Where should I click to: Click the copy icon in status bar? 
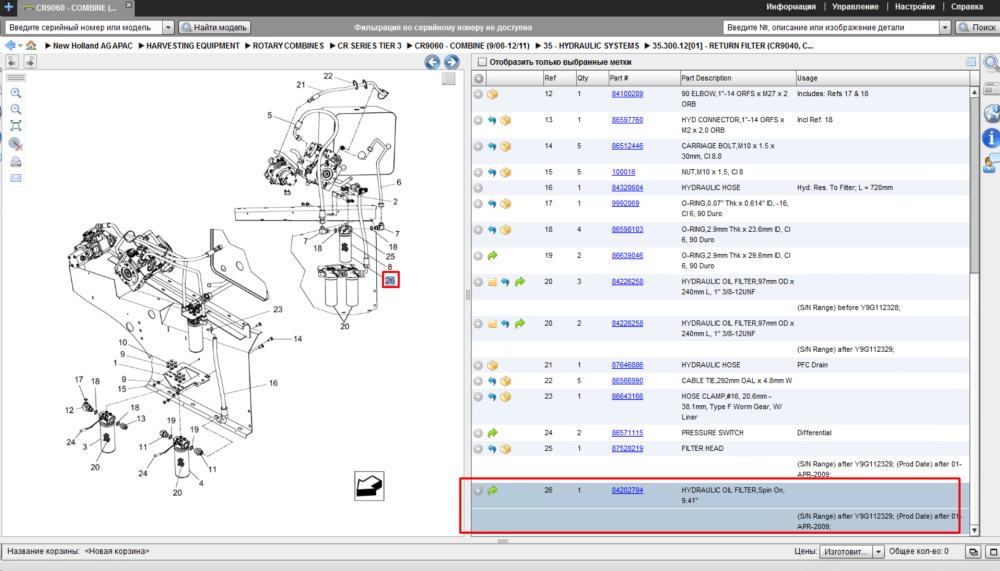(x=973, y=552)
